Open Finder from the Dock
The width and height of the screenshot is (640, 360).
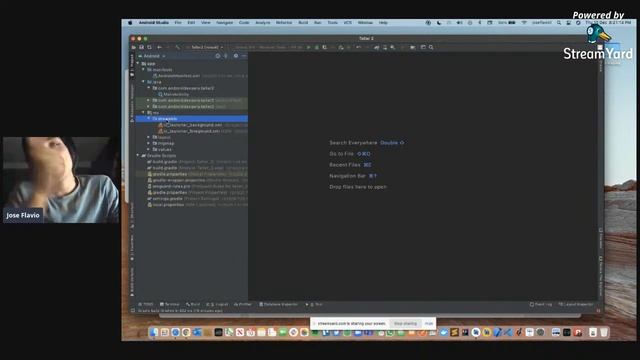[153, 332]
